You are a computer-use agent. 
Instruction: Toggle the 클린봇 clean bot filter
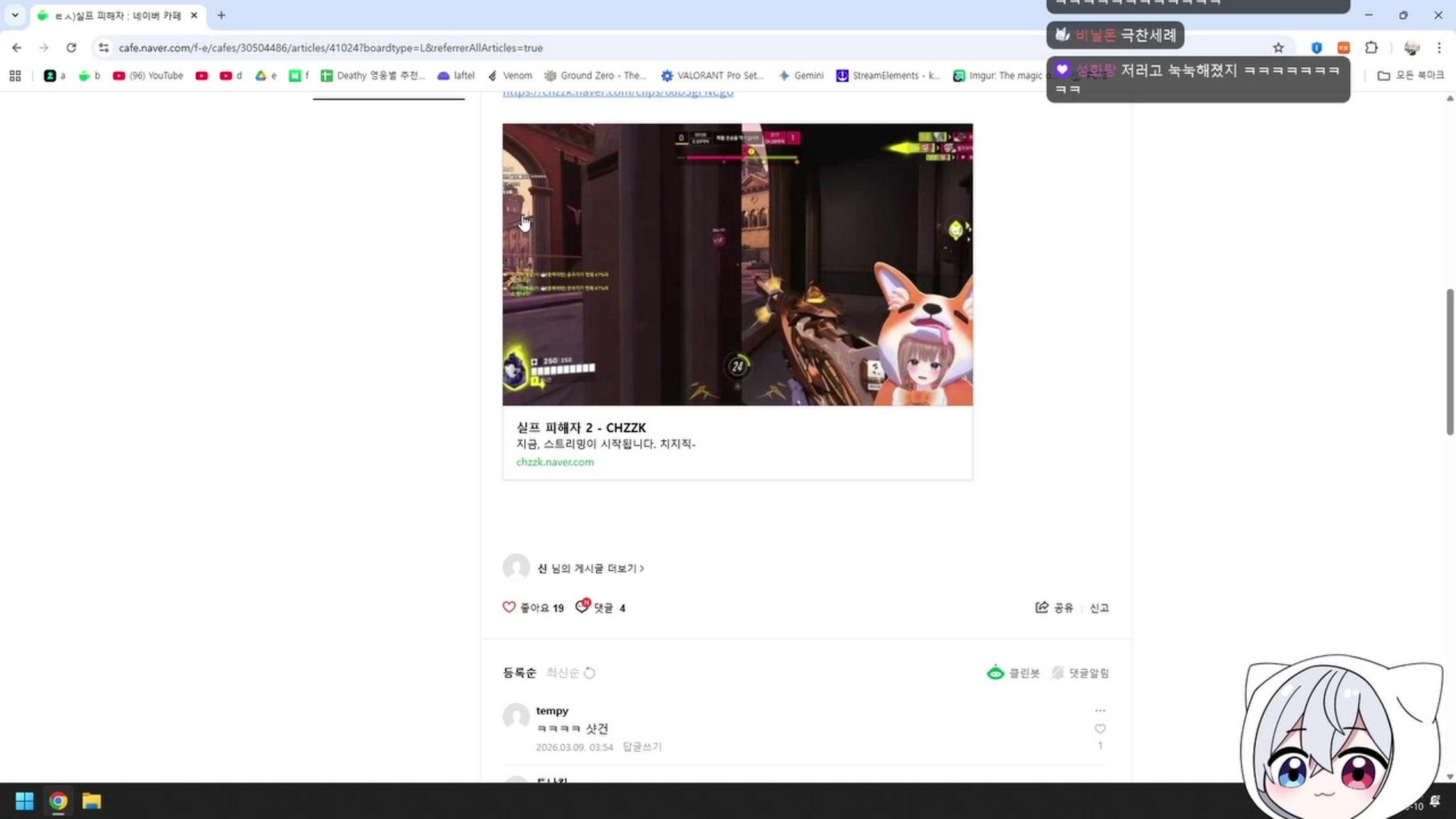1013,672
